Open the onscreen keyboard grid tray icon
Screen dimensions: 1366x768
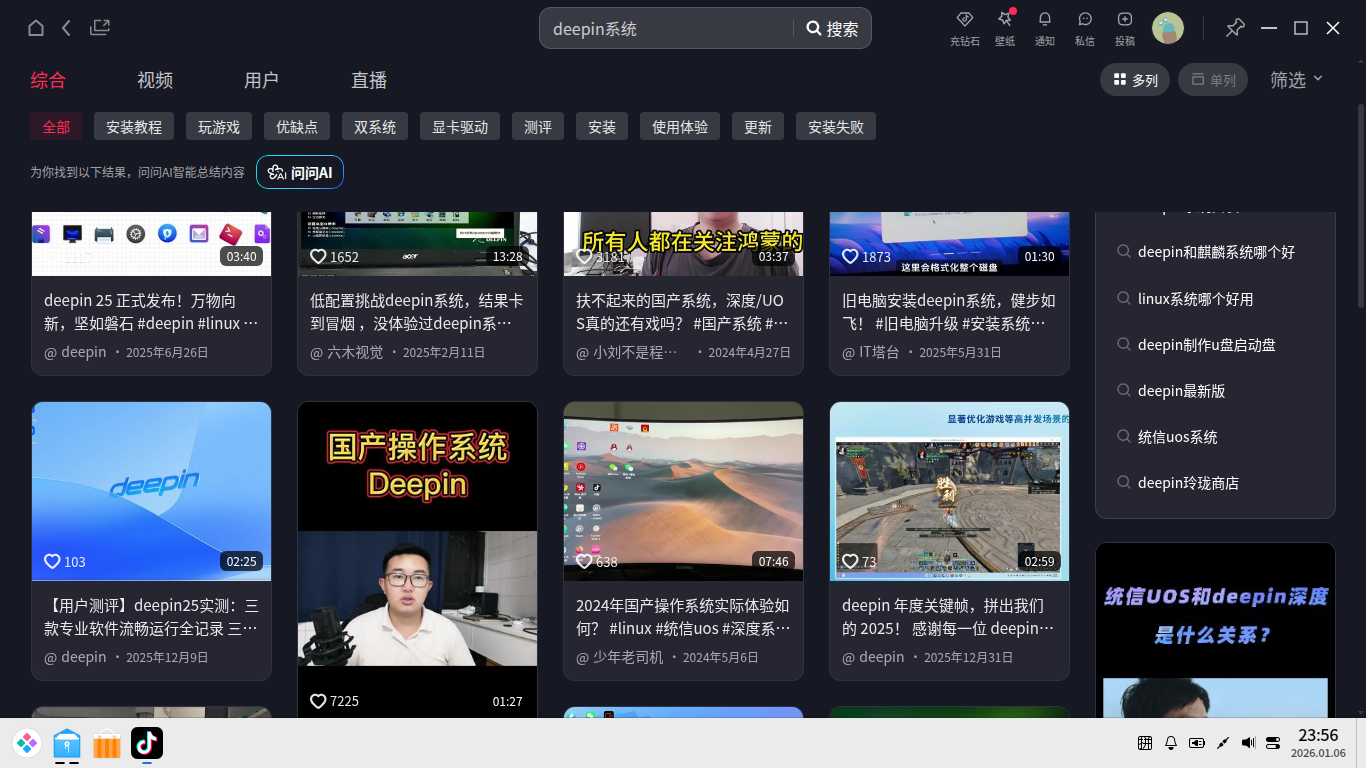point(1145,743)
